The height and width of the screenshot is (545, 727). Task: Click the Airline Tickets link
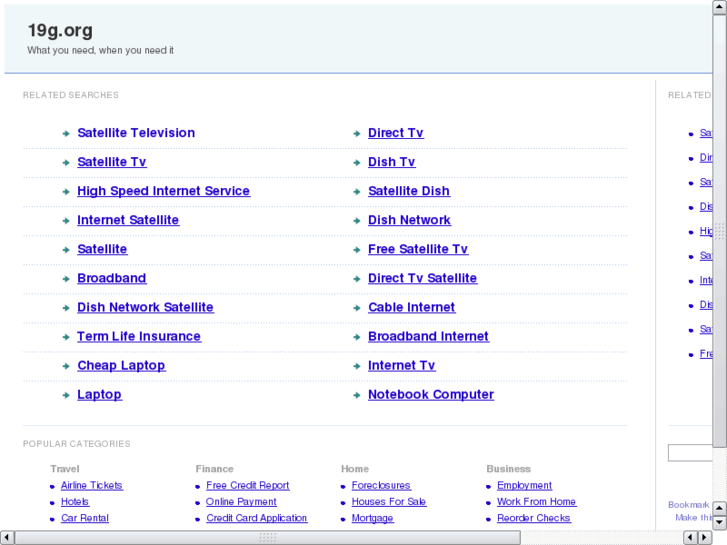click(x=92, y=486)
